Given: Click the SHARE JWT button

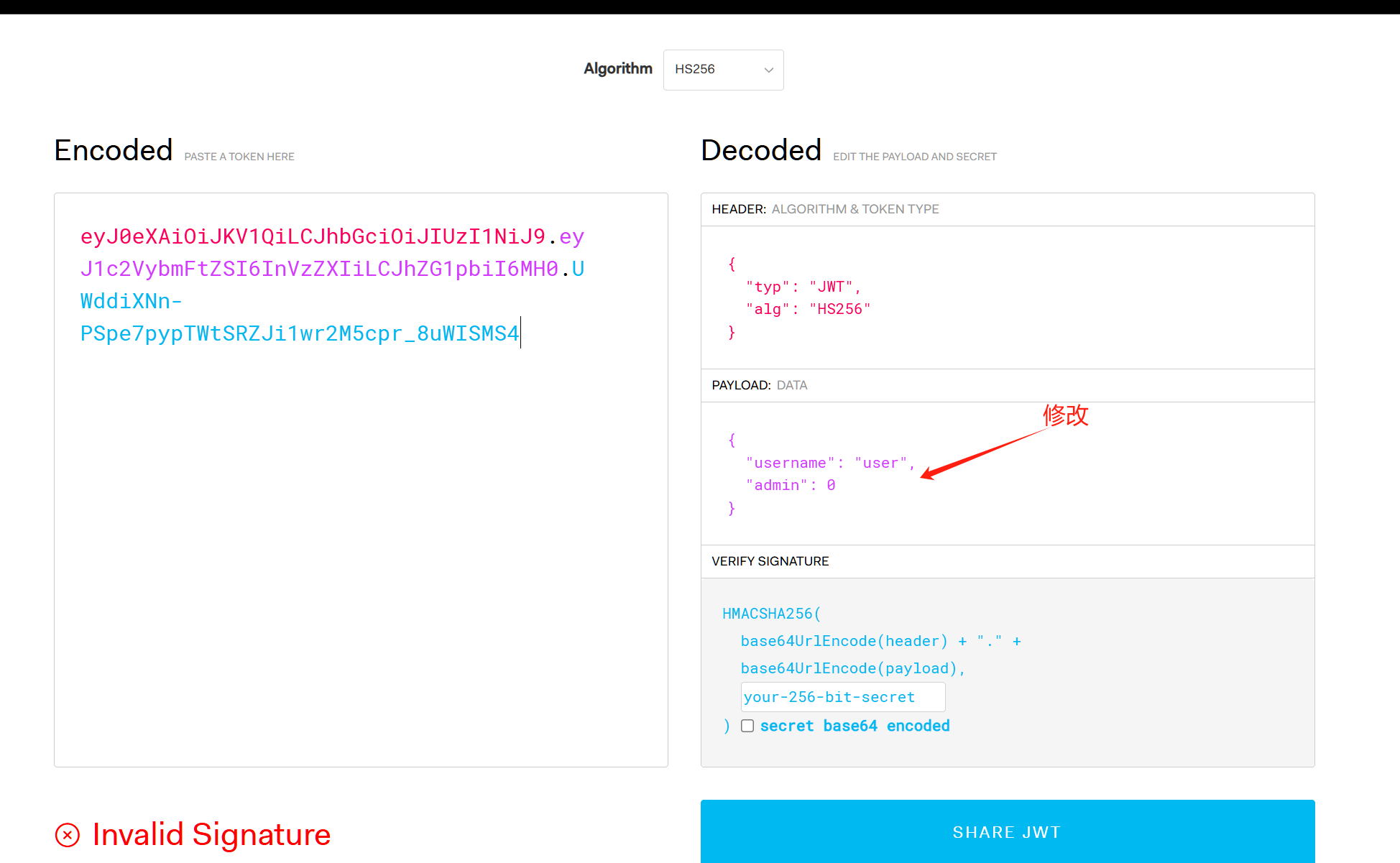Looking at the screenshot, I should [x=1007, y=831].
